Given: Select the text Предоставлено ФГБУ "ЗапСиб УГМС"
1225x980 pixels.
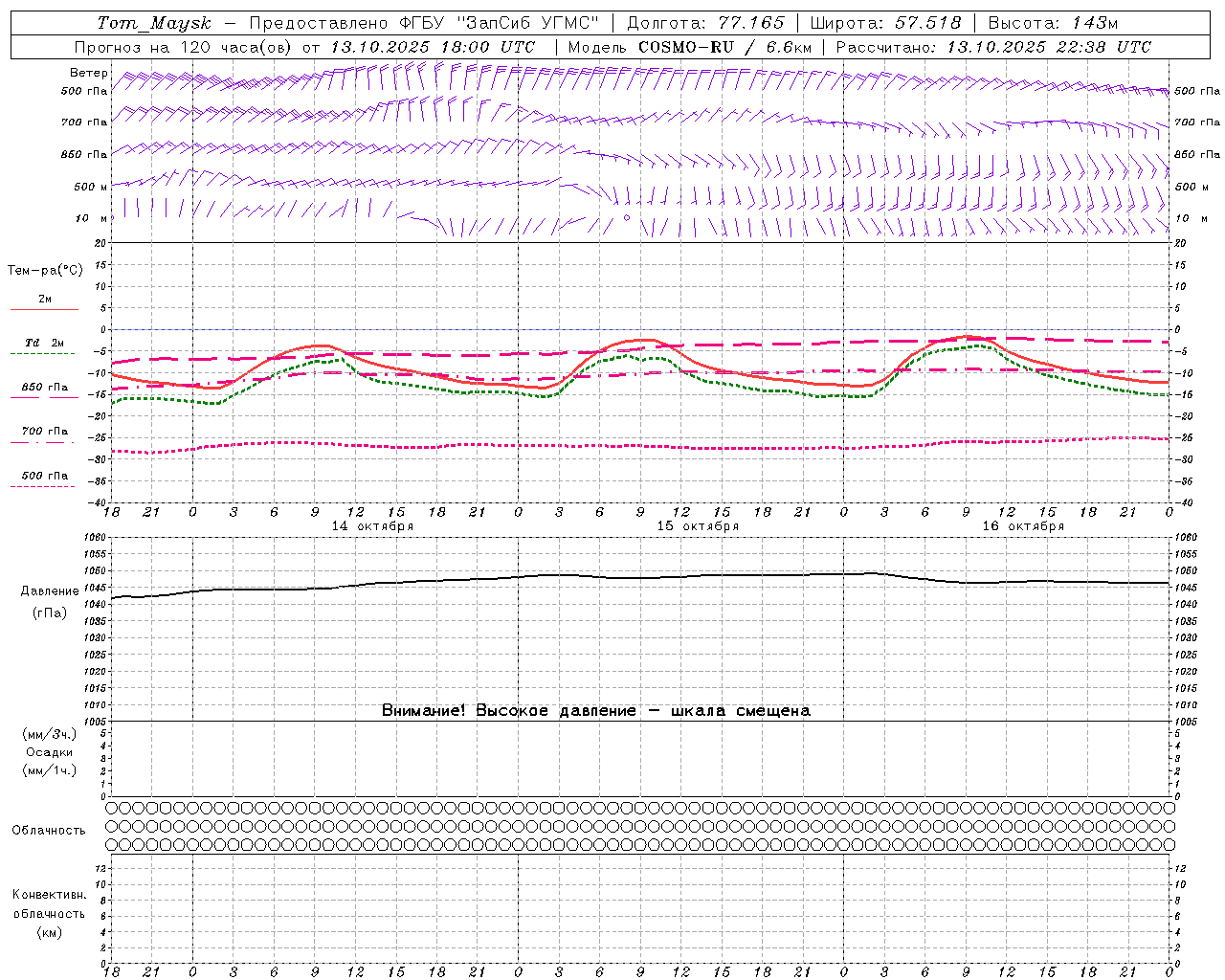Looking at the screenshot, I should click(424, 23).
